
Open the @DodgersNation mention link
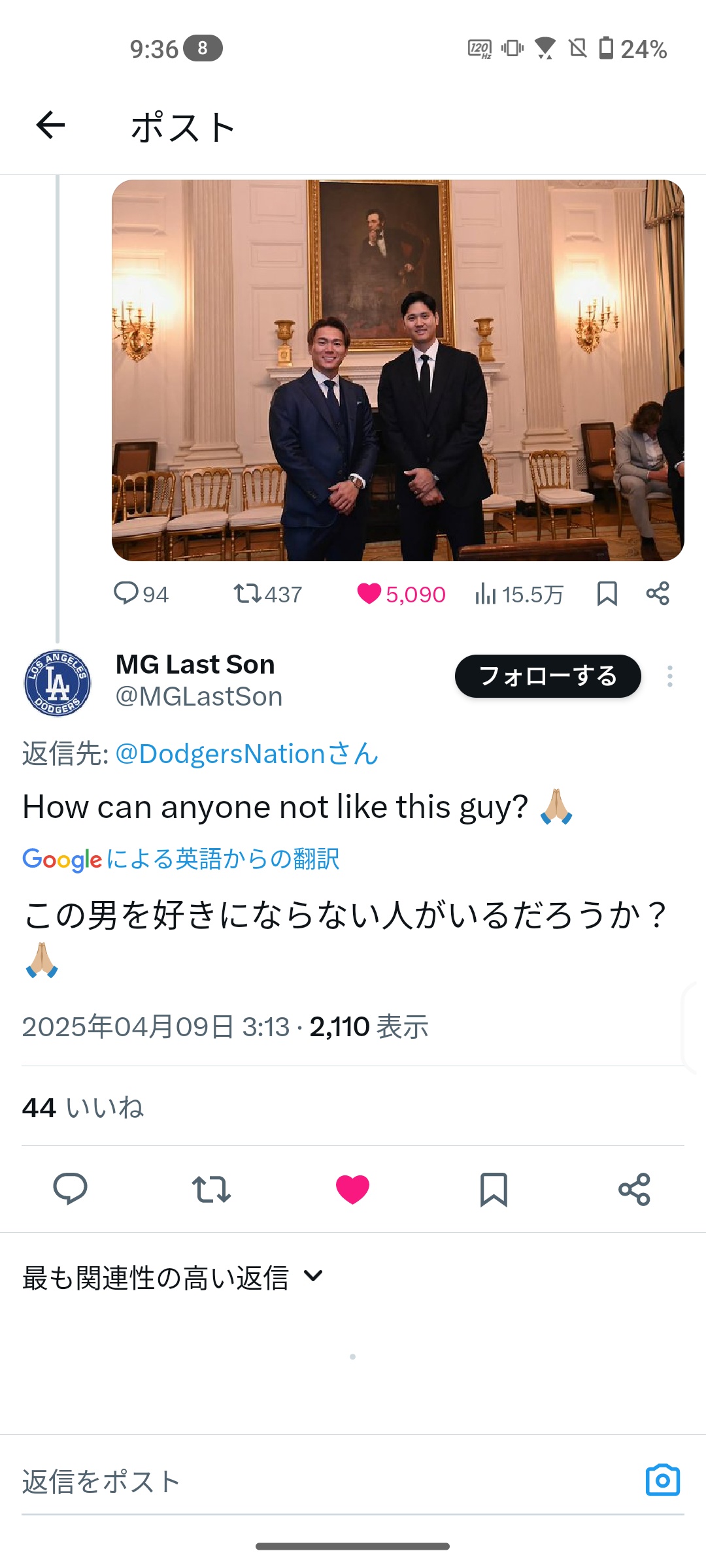tap(246, 754)
